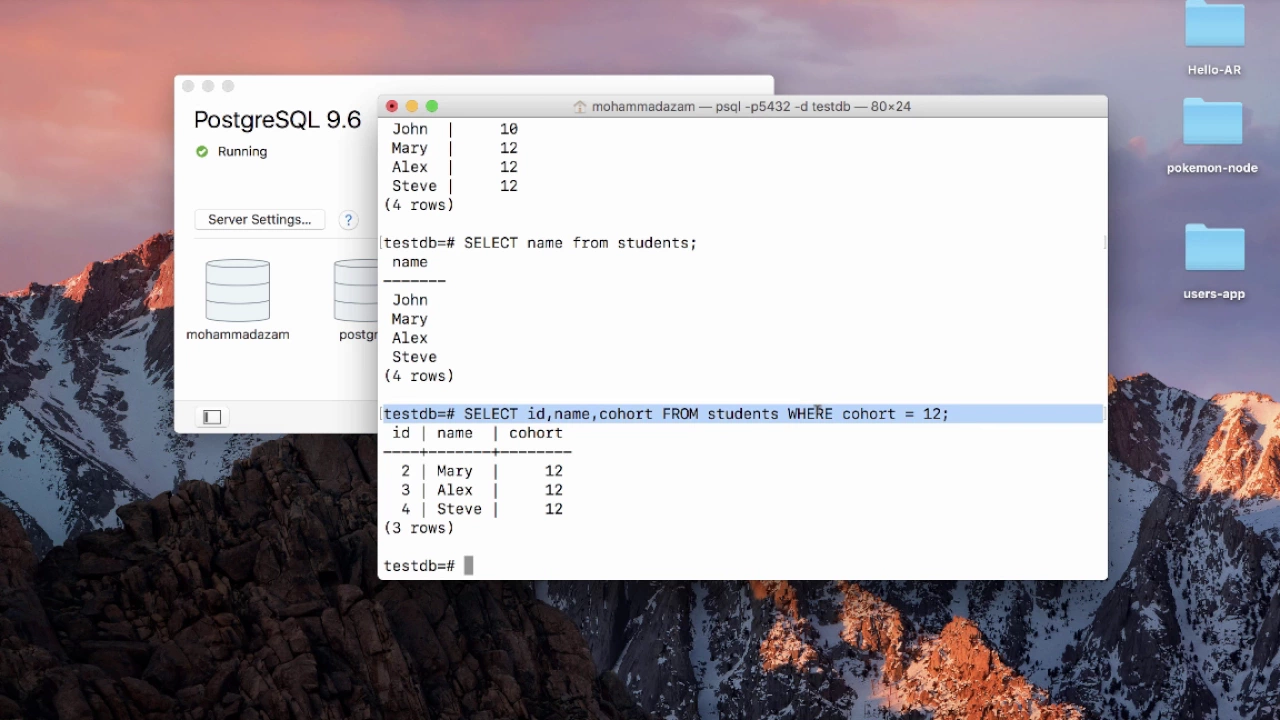
Task: Open the Hello-AR desktop folder
Action: (x=1214, y=25)
